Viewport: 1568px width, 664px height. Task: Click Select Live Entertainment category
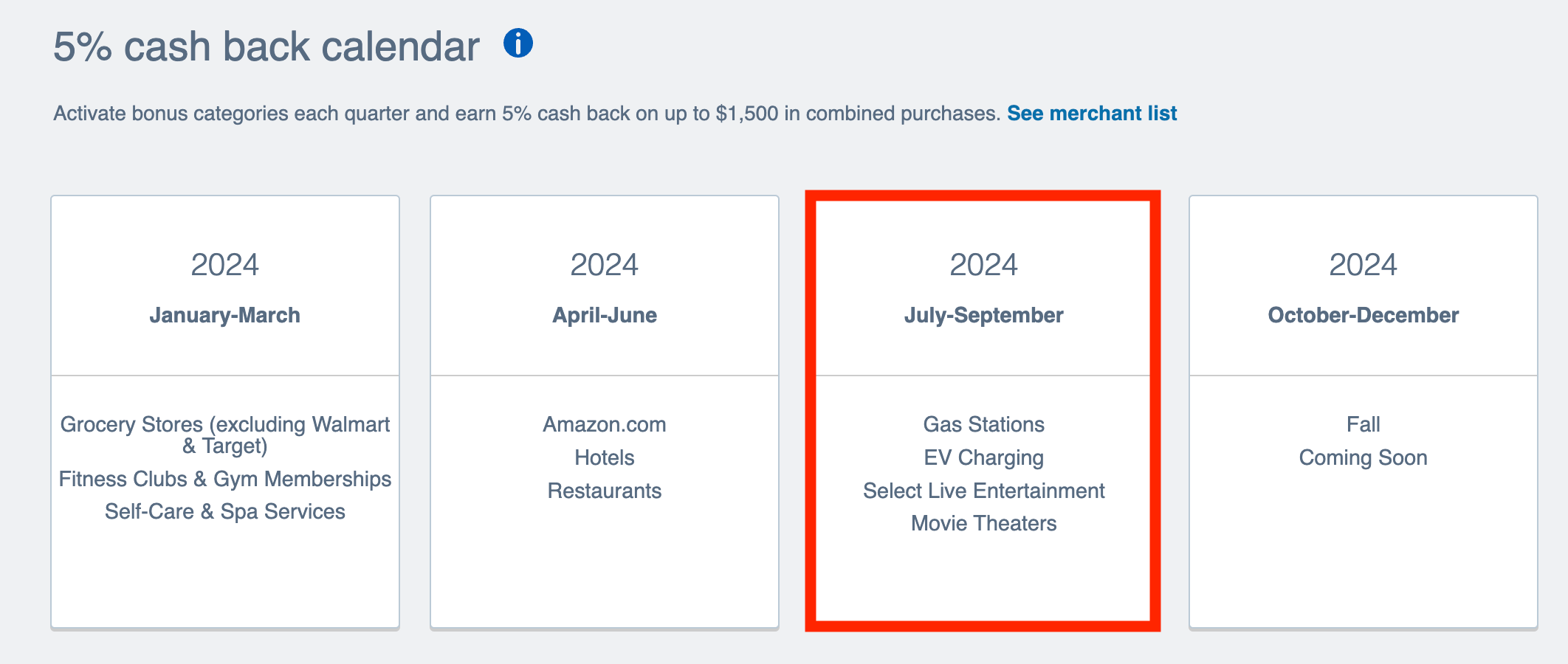click(983, 491)
